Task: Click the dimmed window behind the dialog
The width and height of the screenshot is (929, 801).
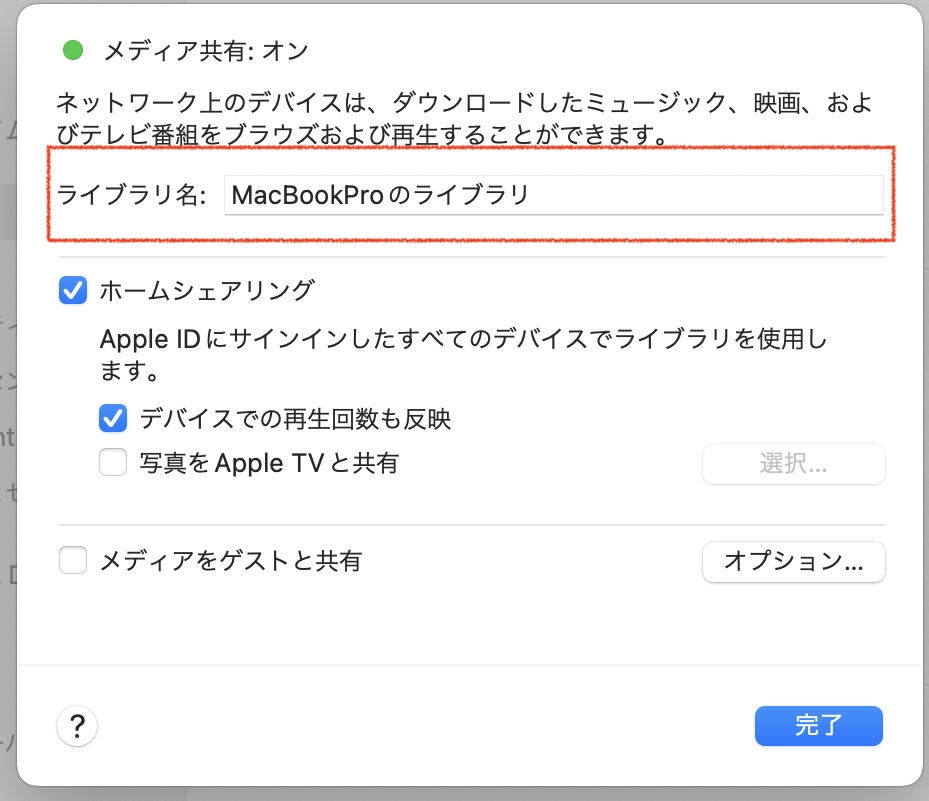Action: 7,400
